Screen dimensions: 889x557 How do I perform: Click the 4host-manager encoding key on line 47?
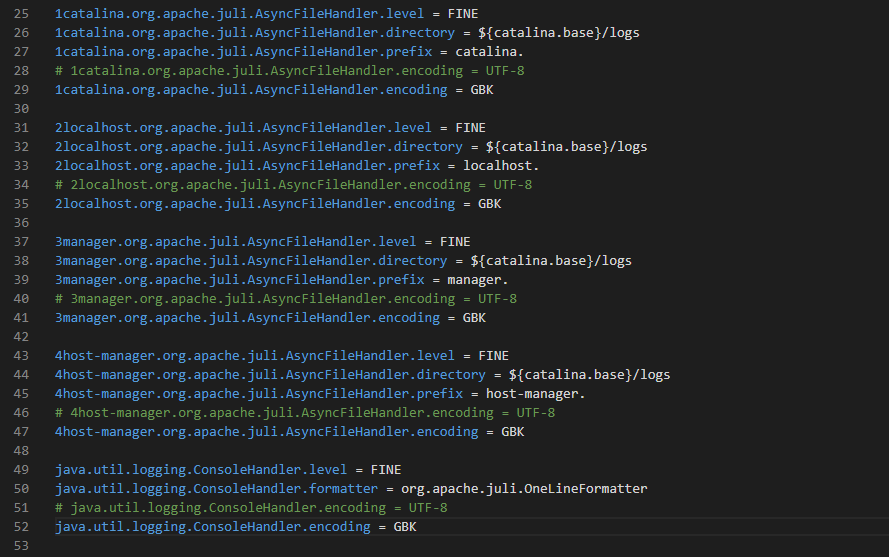tap(266, 432)
